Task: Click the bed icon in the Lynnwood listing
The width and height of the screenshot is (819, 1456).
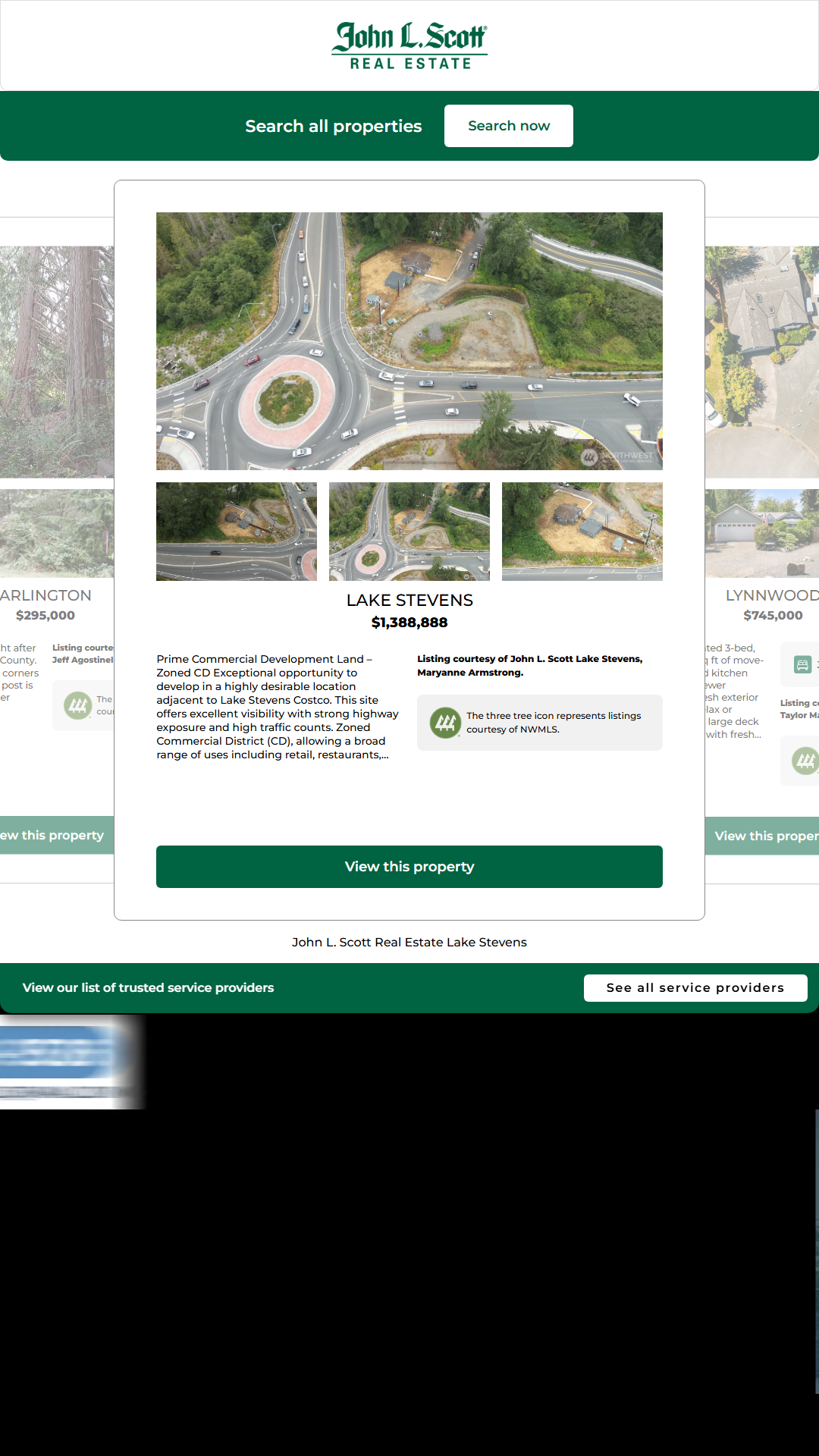Action: pos(802,665)
